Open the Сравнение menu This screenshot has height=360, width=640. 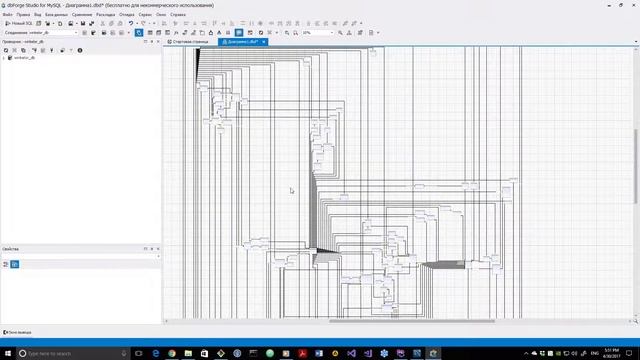(x=82, y=14)
